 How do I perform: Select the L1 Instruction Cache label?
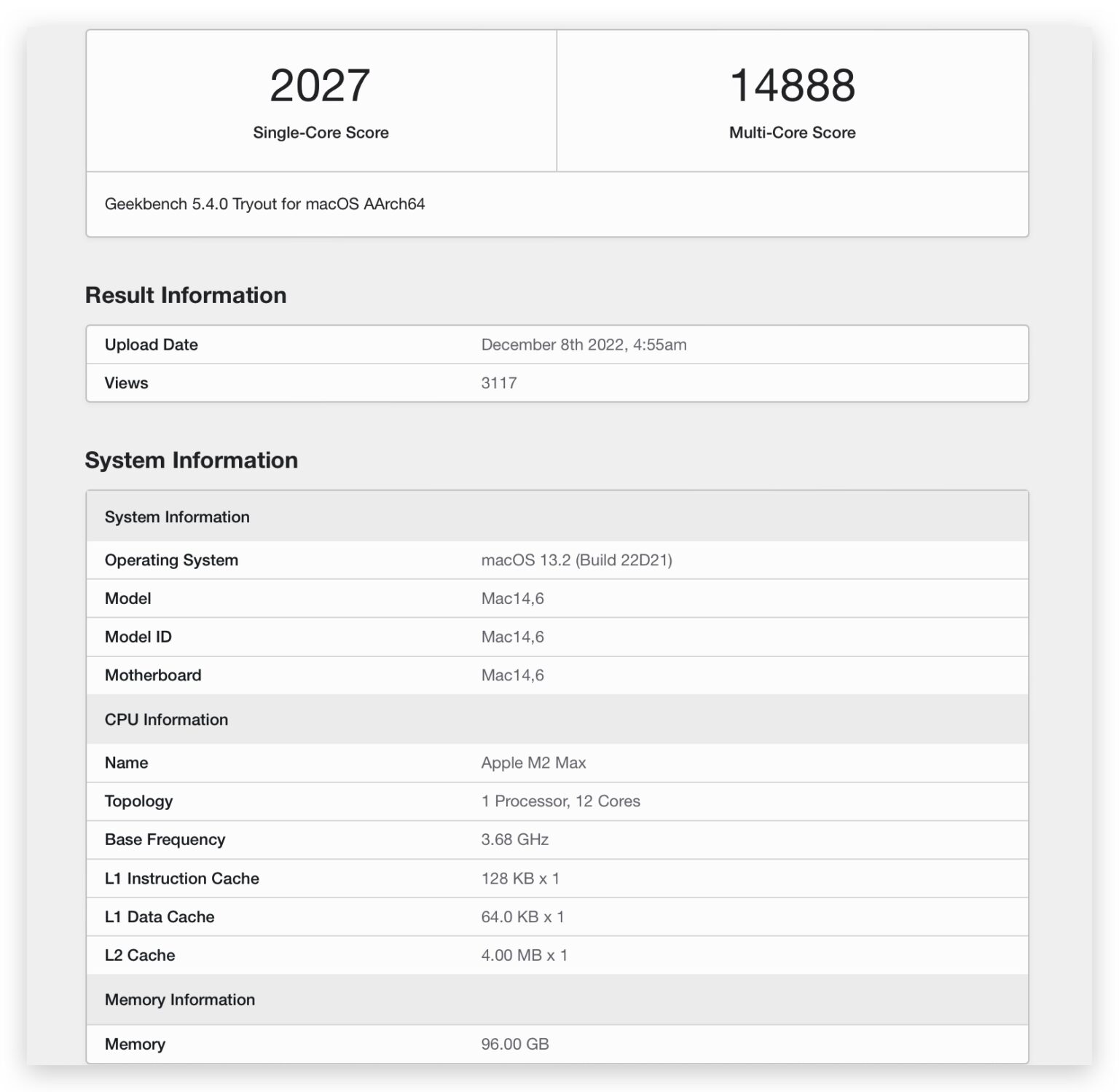182,879
